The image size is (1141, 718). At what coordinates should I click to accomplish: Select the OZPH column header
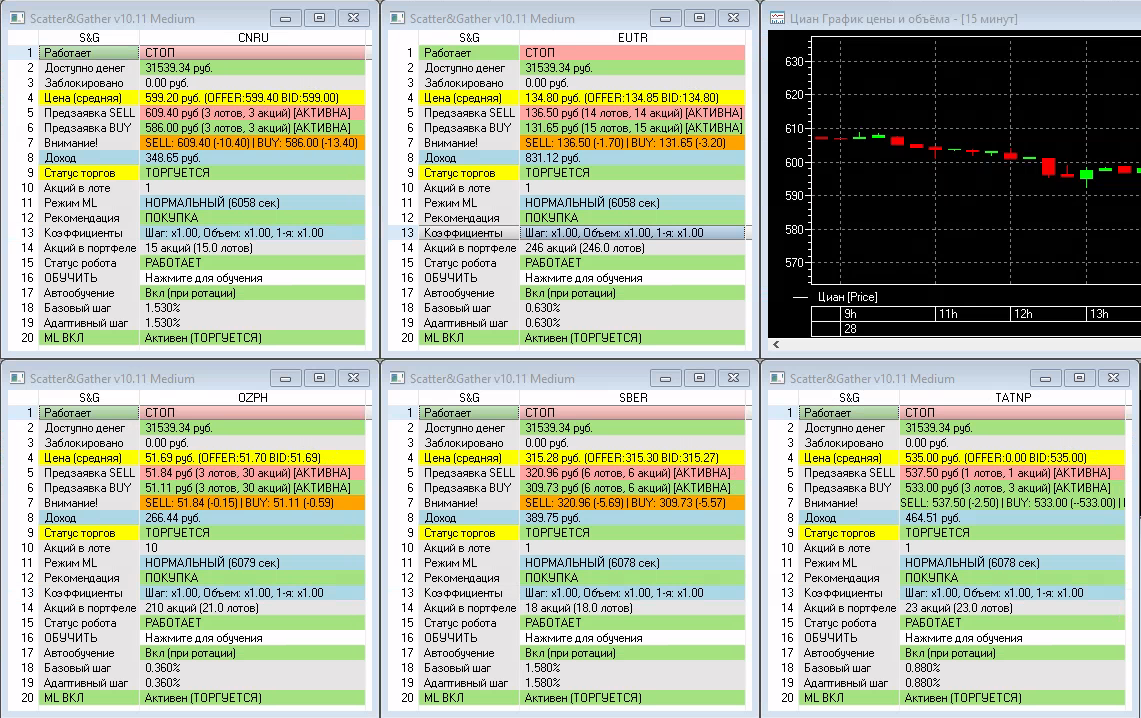pos(253,398)
